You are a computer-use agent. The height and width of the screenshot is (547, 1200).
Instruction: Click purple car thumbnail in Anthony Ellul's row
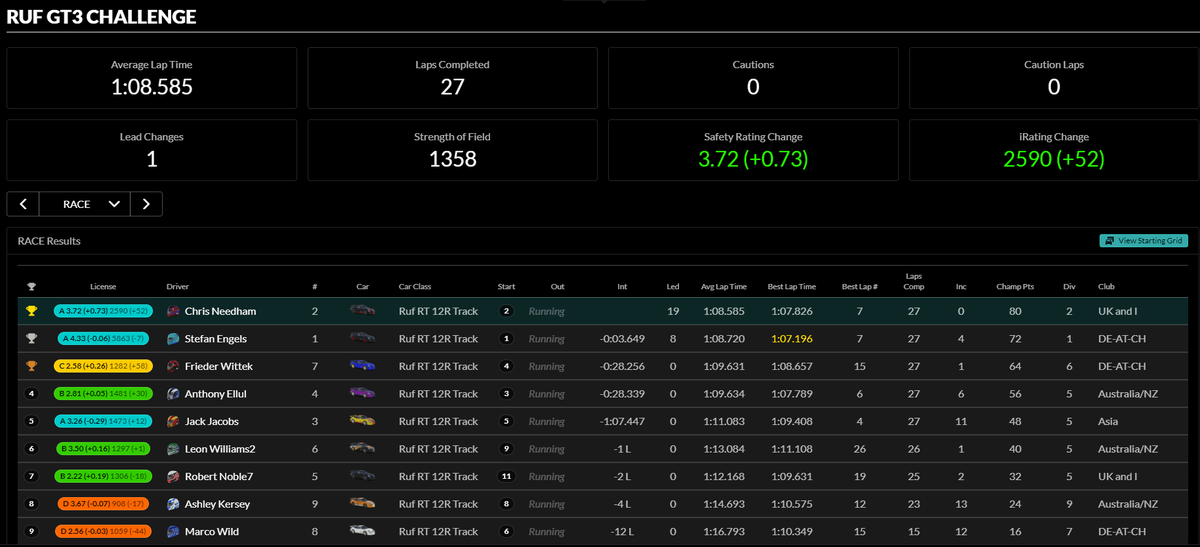363,394
